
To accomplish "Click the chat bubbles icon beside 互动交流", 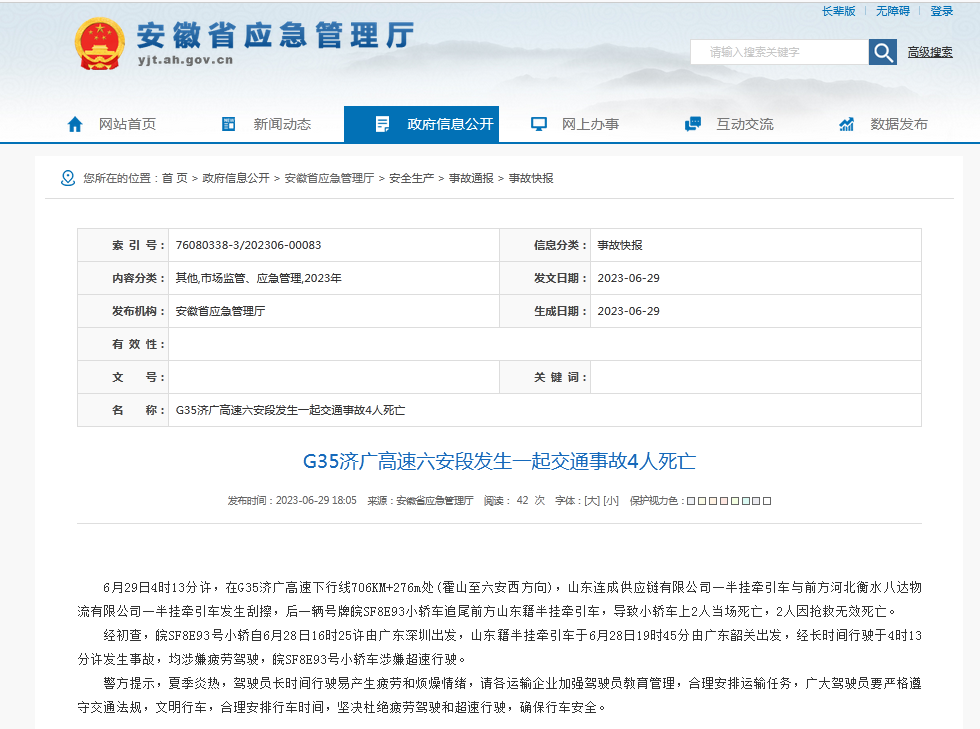I will pyautogui.click(x=693, y=124).
